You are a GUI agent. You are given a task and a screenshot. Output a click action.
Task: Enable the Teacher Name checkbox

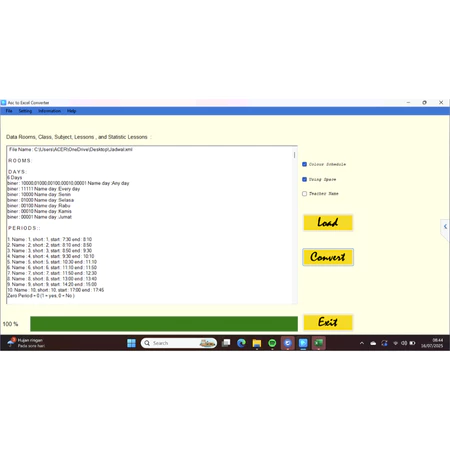[304, 194]
